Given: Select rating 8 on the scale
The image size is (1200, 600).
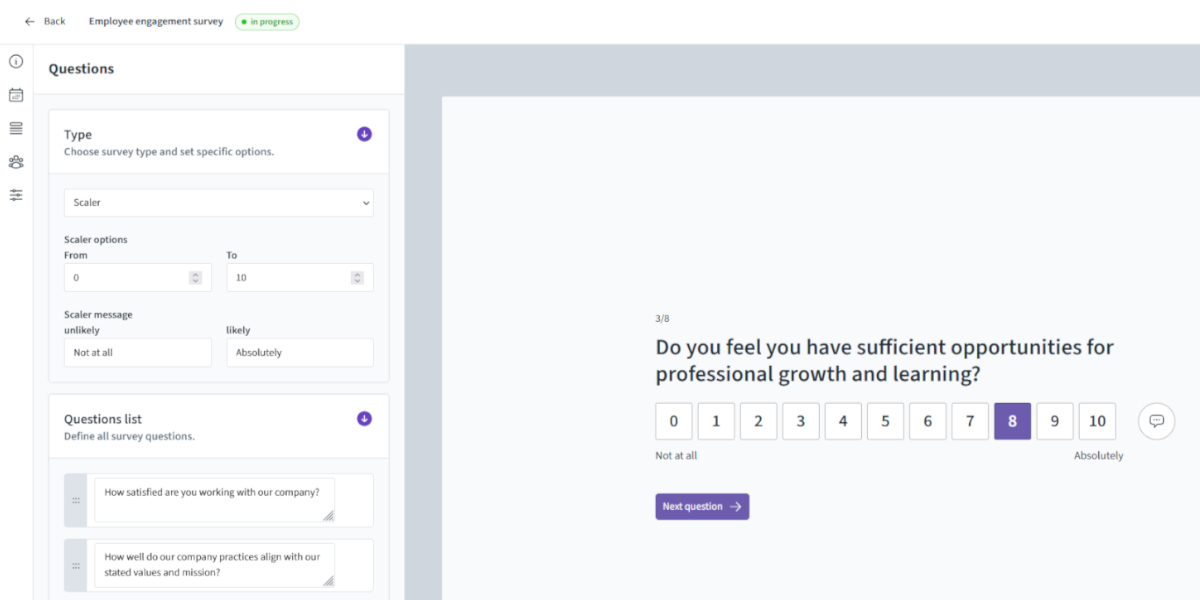Looking at the screenshot, I should [1012, 421].
